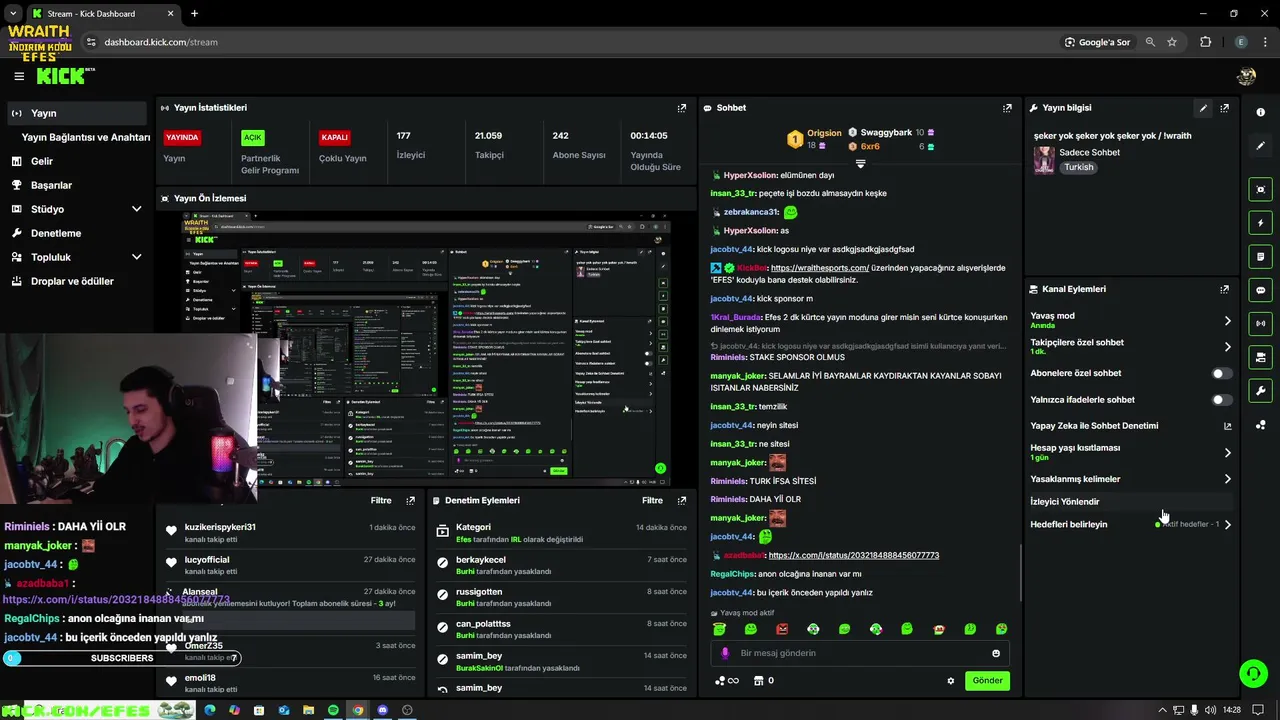Click the Turkish language tag

pyautogui.click(x=1078, y=167)
